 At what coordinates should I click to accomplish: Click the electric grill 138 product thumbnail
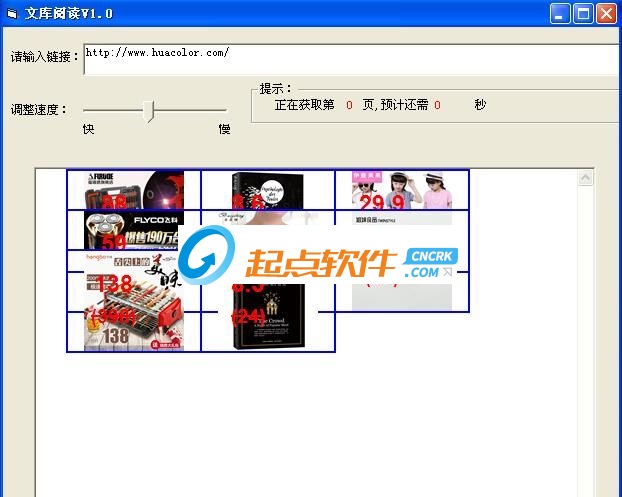(134, 302)
